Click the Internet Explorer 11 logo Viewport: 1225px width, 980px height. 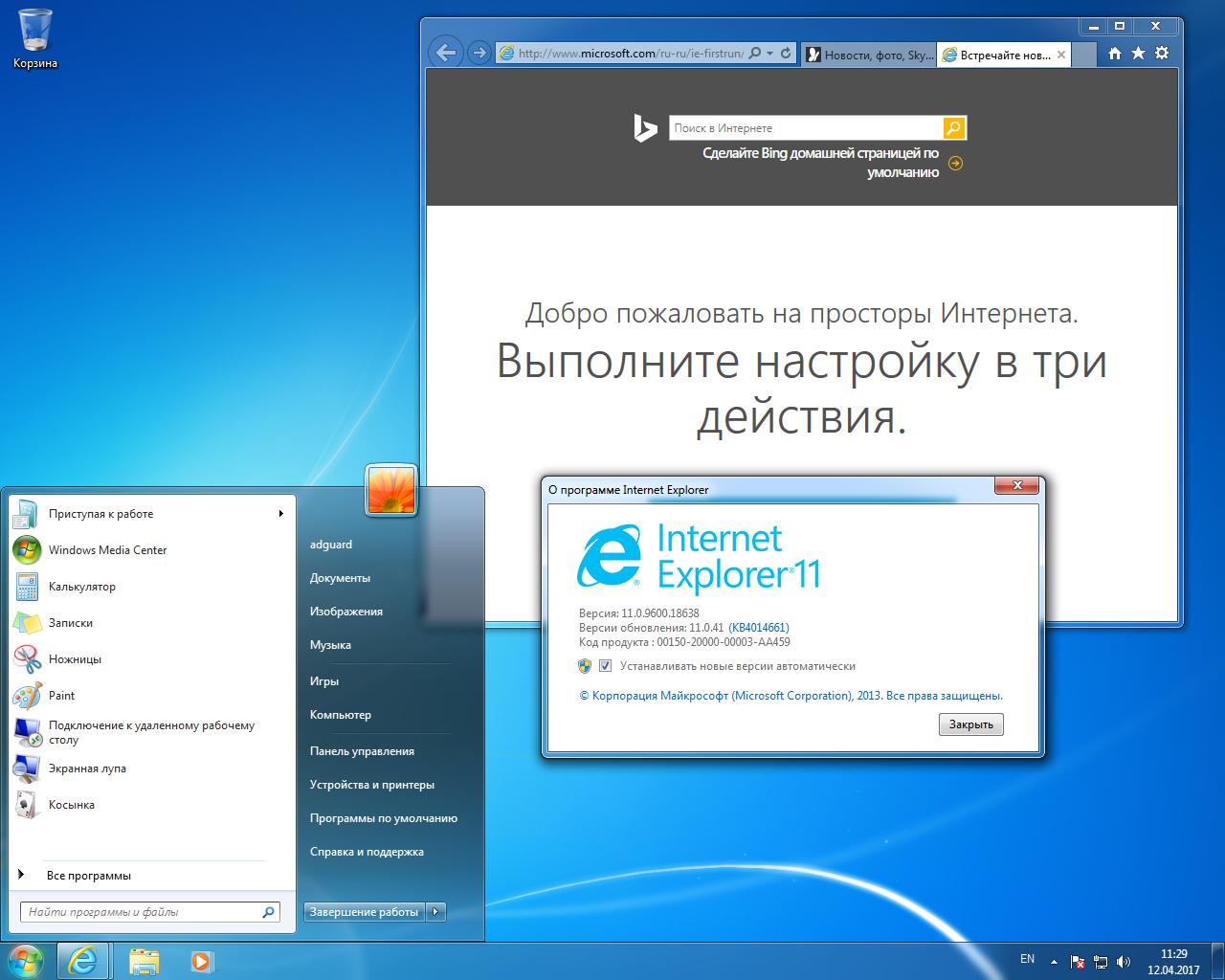click(x=699, y=557)
